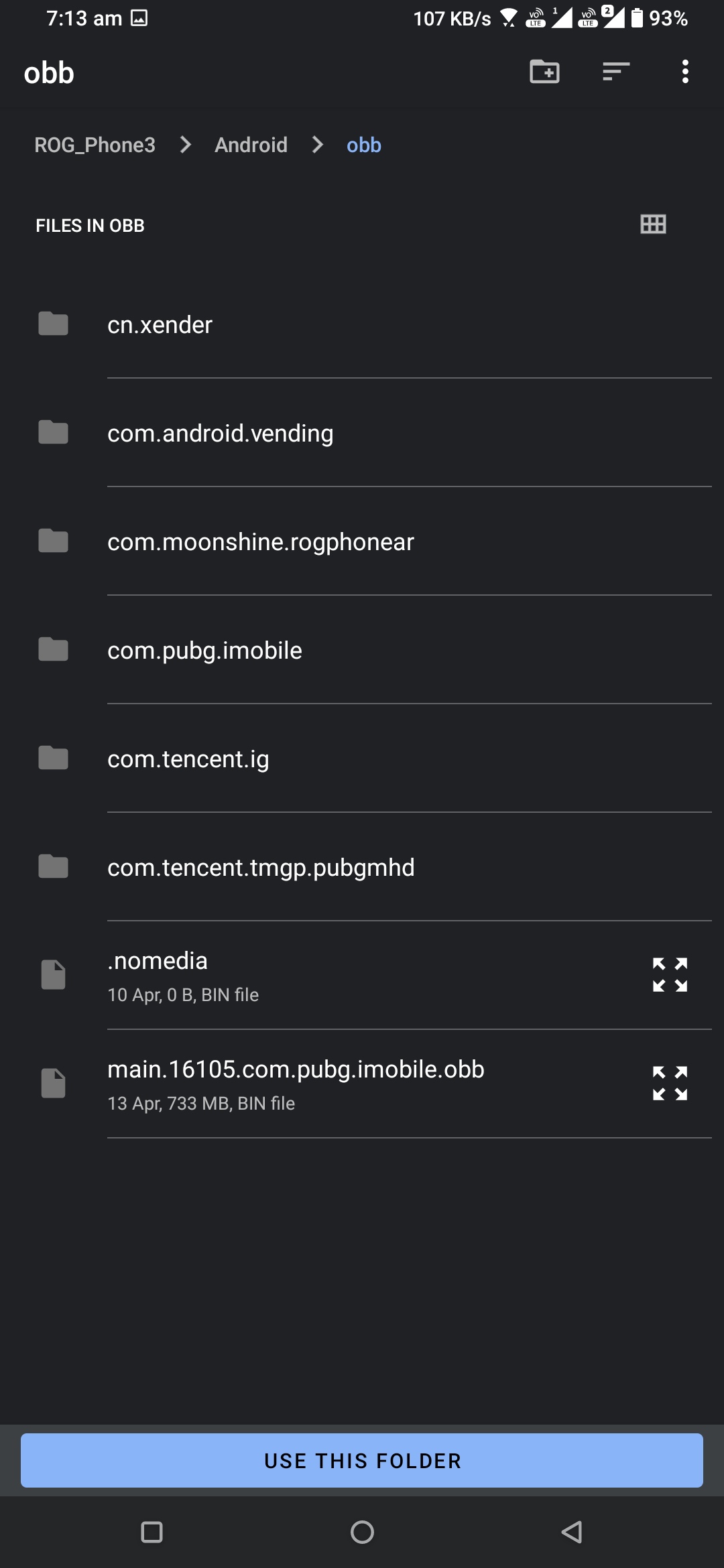724x1568 pixels.
Task: Tap the Android home navigation button
Action: click(362, 1532)
